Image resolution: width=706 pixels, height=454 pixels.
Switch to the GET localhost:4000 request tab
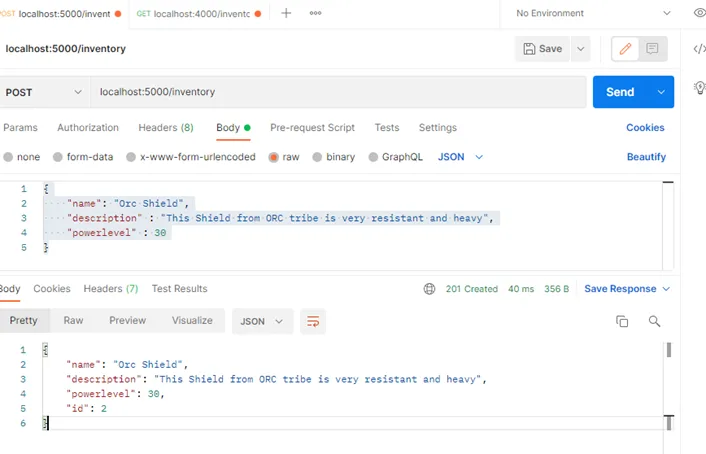[x=198, y=14]
